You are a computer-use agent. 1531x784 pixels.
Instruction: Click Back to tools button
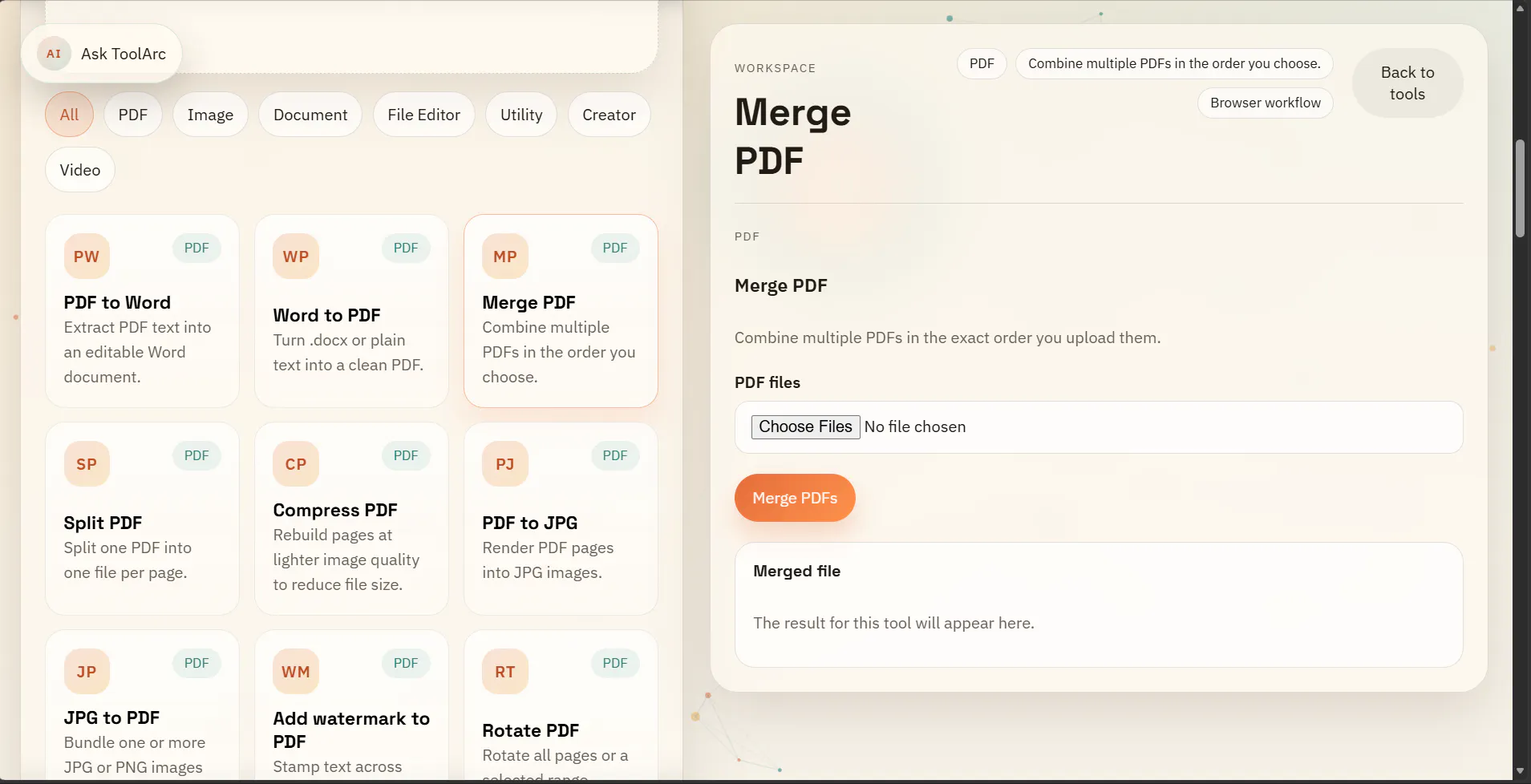point(1407,83)
